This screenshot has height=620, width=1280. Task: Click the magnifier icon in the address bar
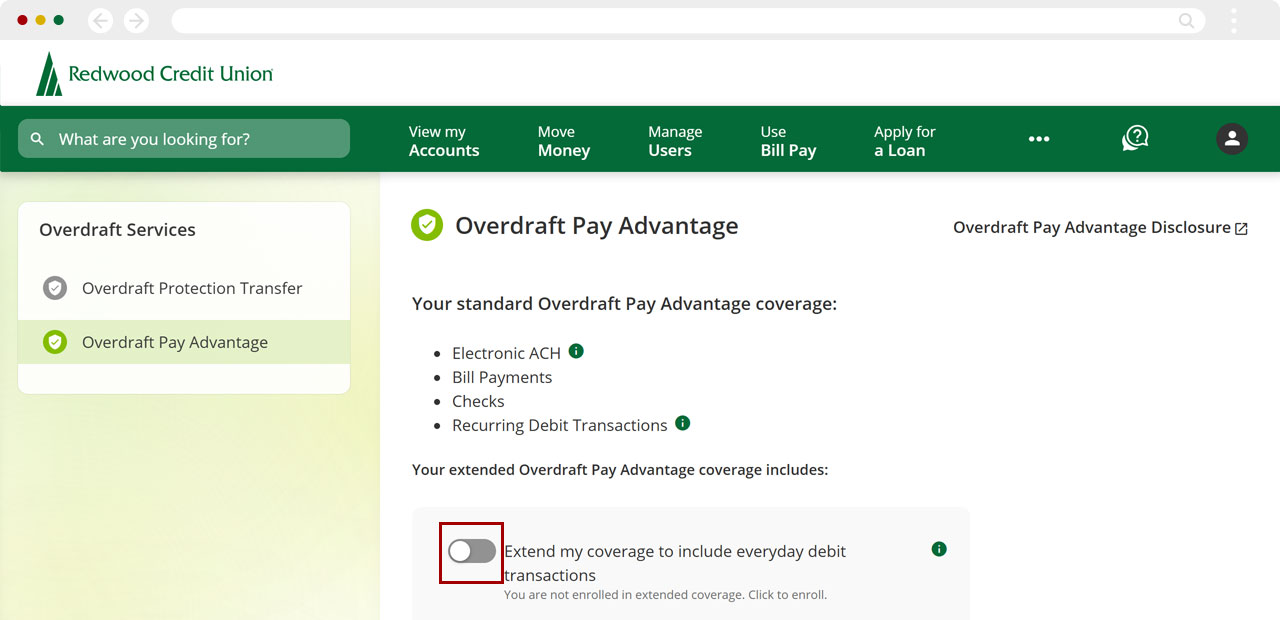click(1186, 20)
